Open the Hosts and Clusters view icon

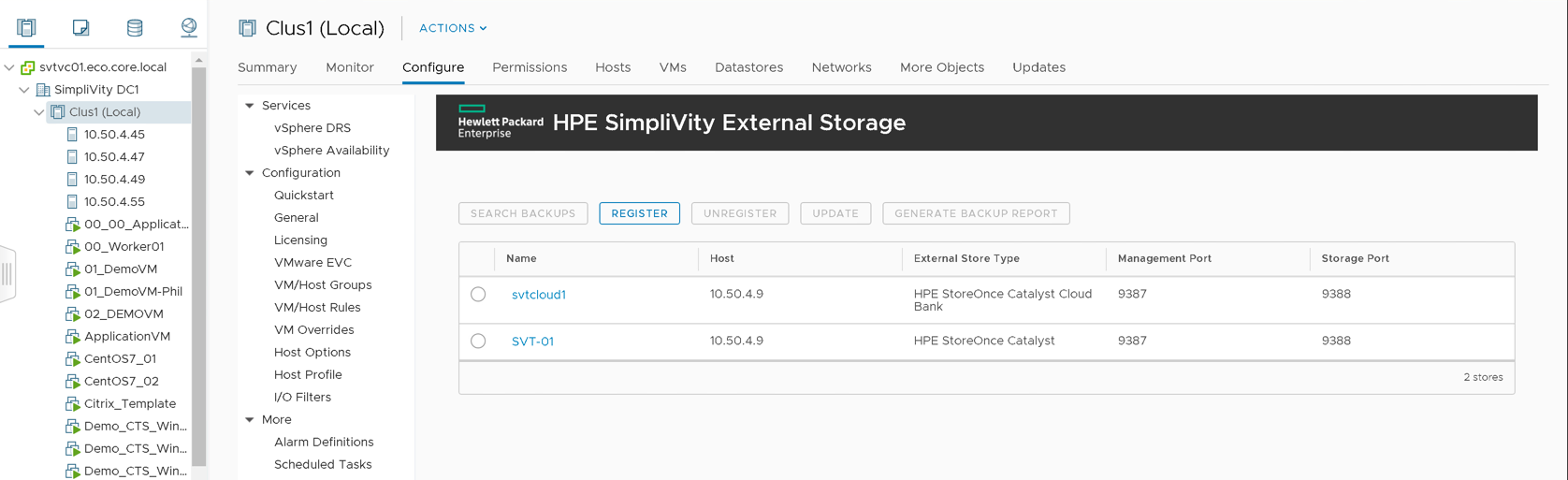[26, 27]
